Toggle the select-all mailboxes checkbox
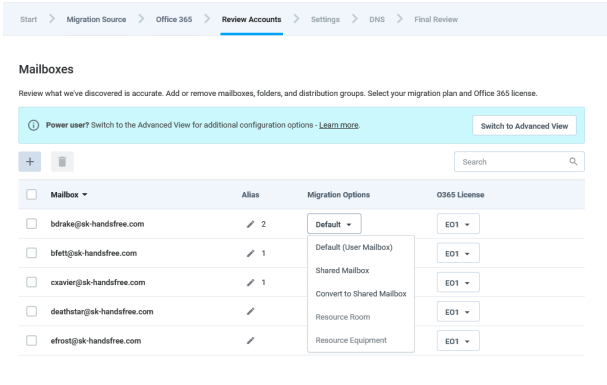The width and height of the screenshot is (607, 385). coord(31,194)
